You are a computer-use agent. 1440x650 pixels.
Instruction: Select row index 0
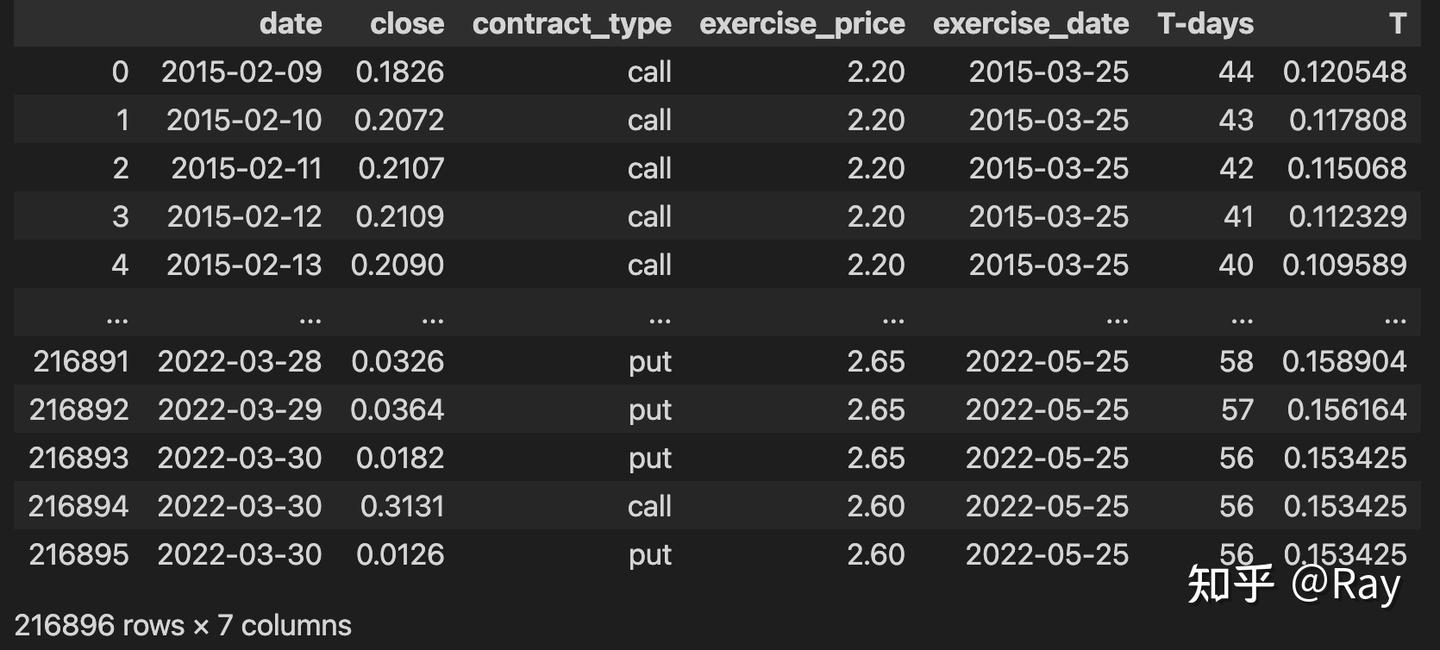[x=120, y=72]
